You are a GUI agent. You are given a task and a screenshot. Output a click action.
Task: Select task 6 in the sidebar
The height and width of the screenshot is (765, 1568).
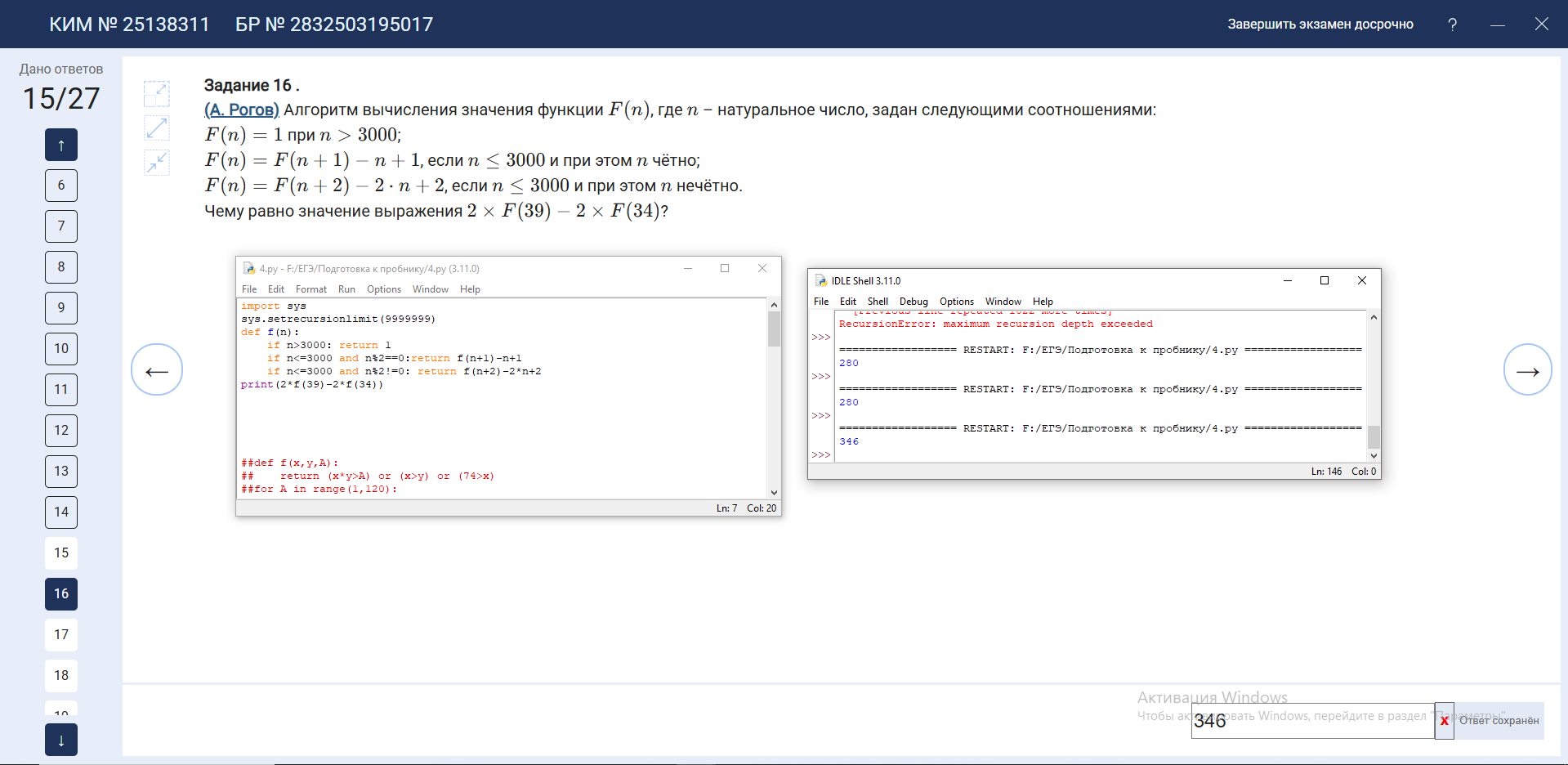[61, 186]
